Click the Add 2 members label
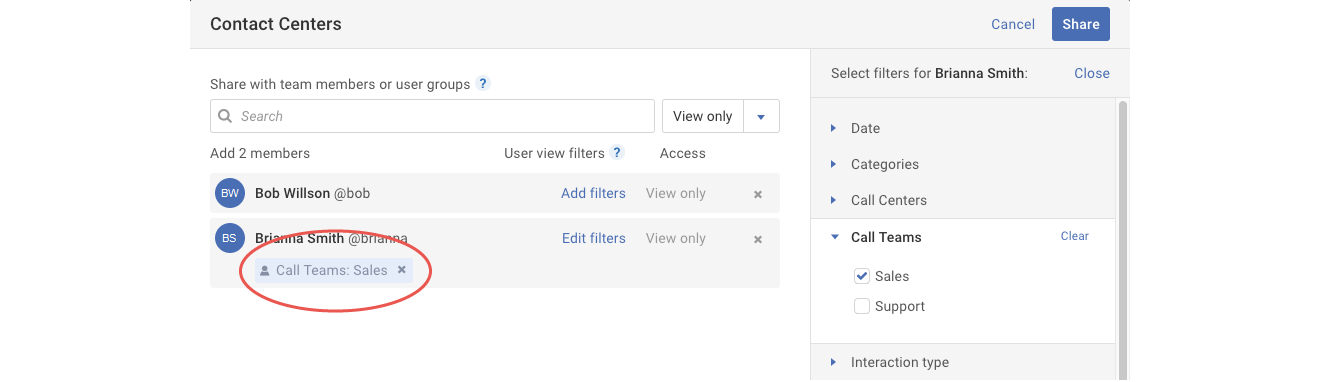The image size is (1320, 382). [260, 153]
